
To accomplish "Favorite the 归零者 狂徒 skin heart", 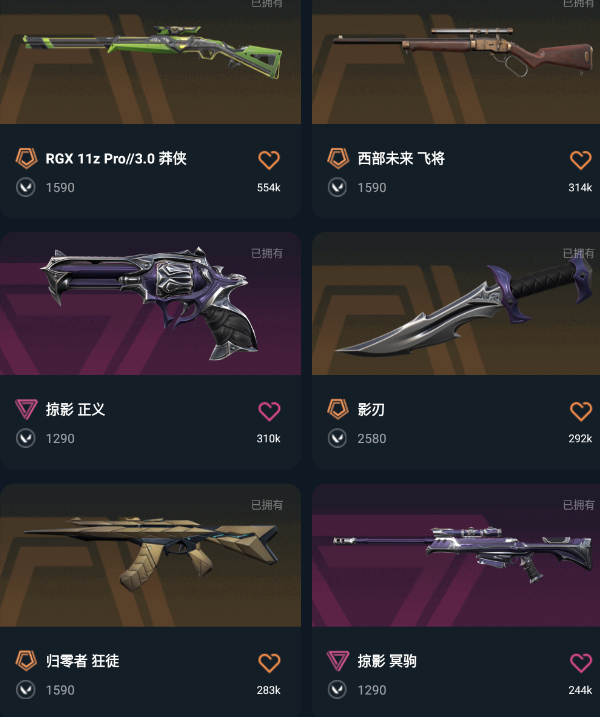I will click(269, 663).
